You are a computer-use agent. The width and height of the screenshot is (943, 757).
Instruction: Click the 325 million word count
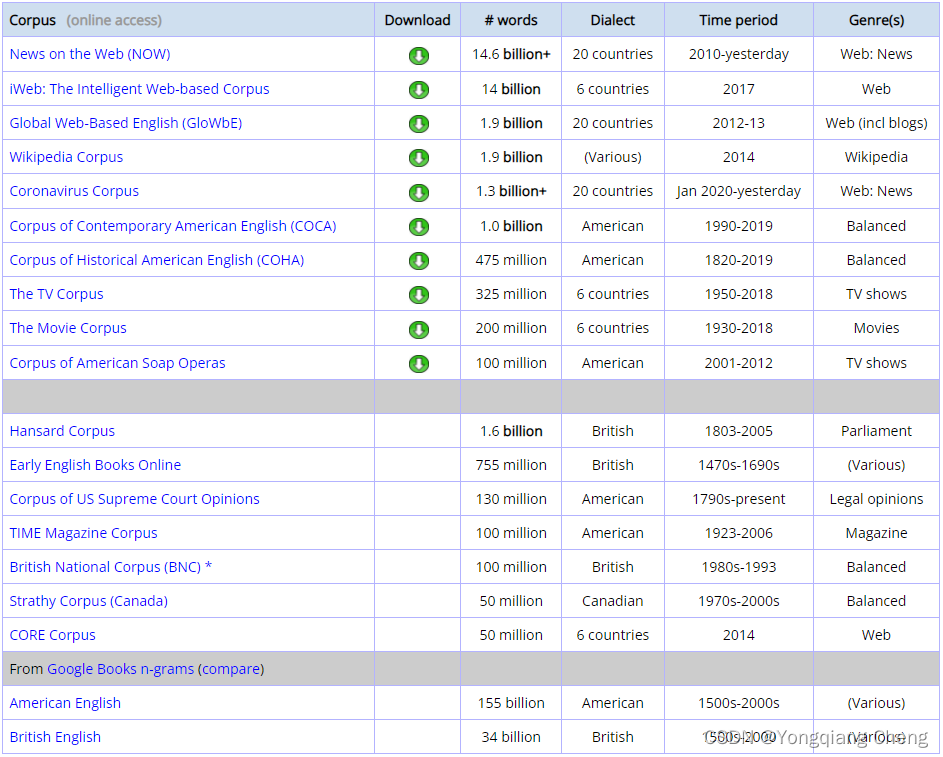point(511,294)
